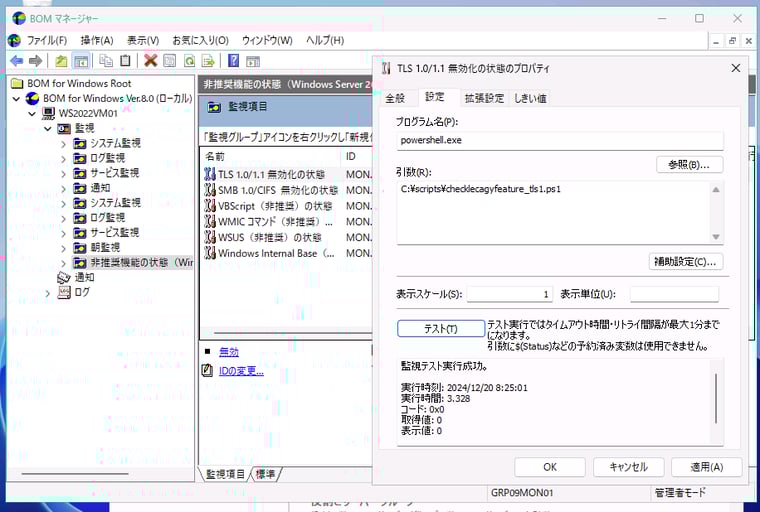The image size is (760, 512).
Task: Click 管理者モード in the status bar
Action: tap(680, 493)
